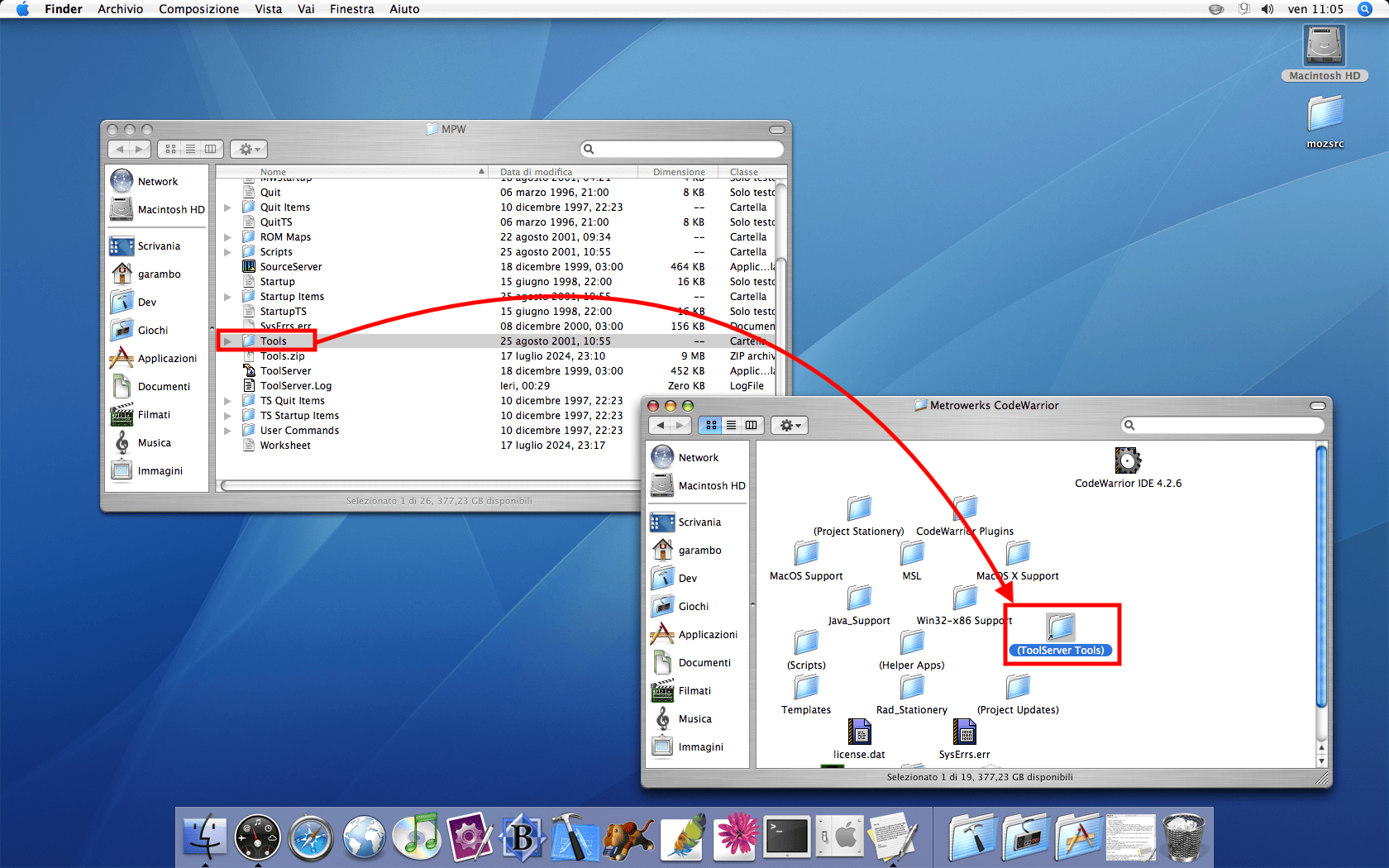Select the MacOS Support folder
This screenshot has width=1389, height=868.
(x=806, y=552)
